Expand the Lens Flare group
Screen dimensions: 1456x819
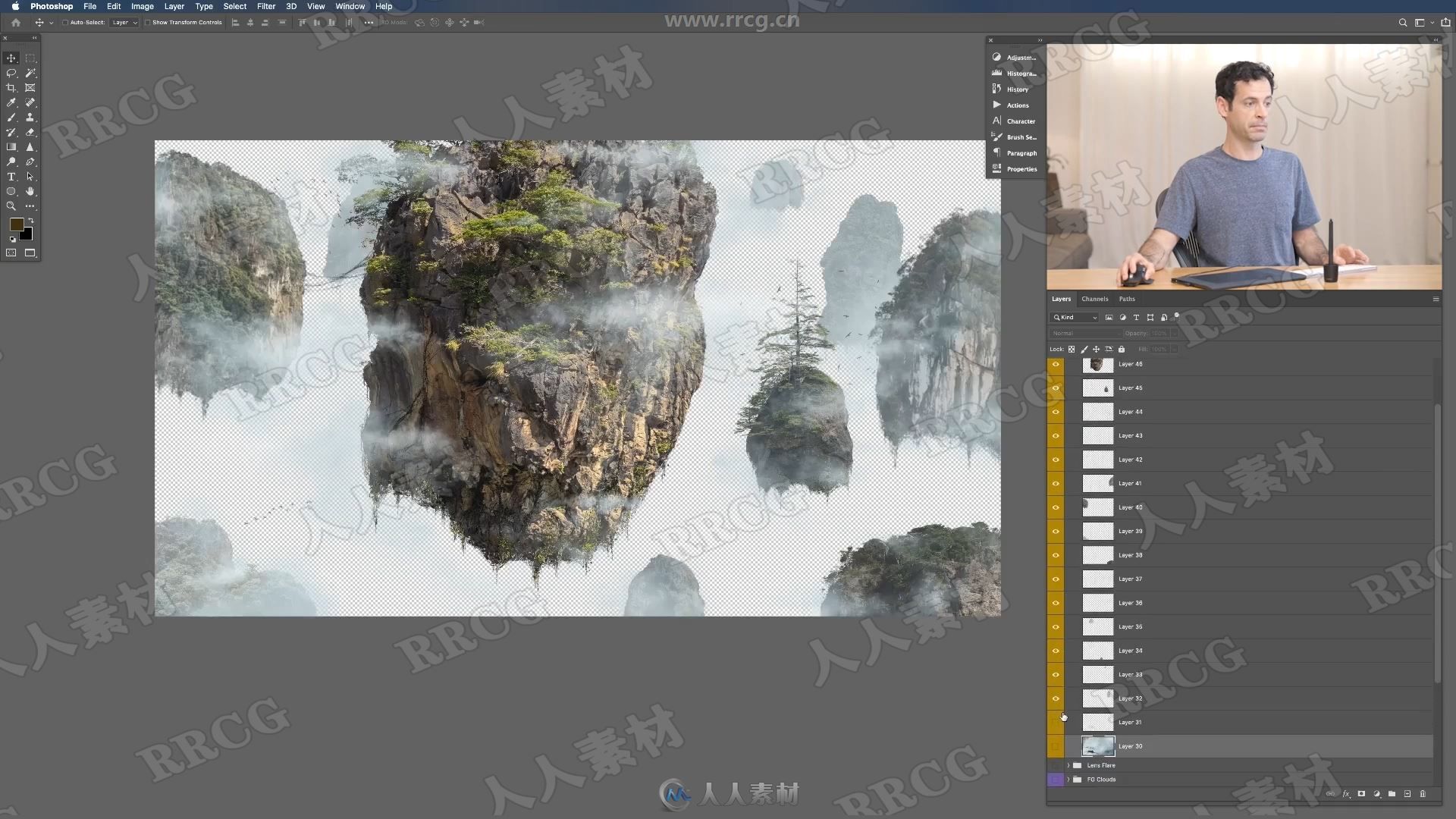[x=1068, y=765]
